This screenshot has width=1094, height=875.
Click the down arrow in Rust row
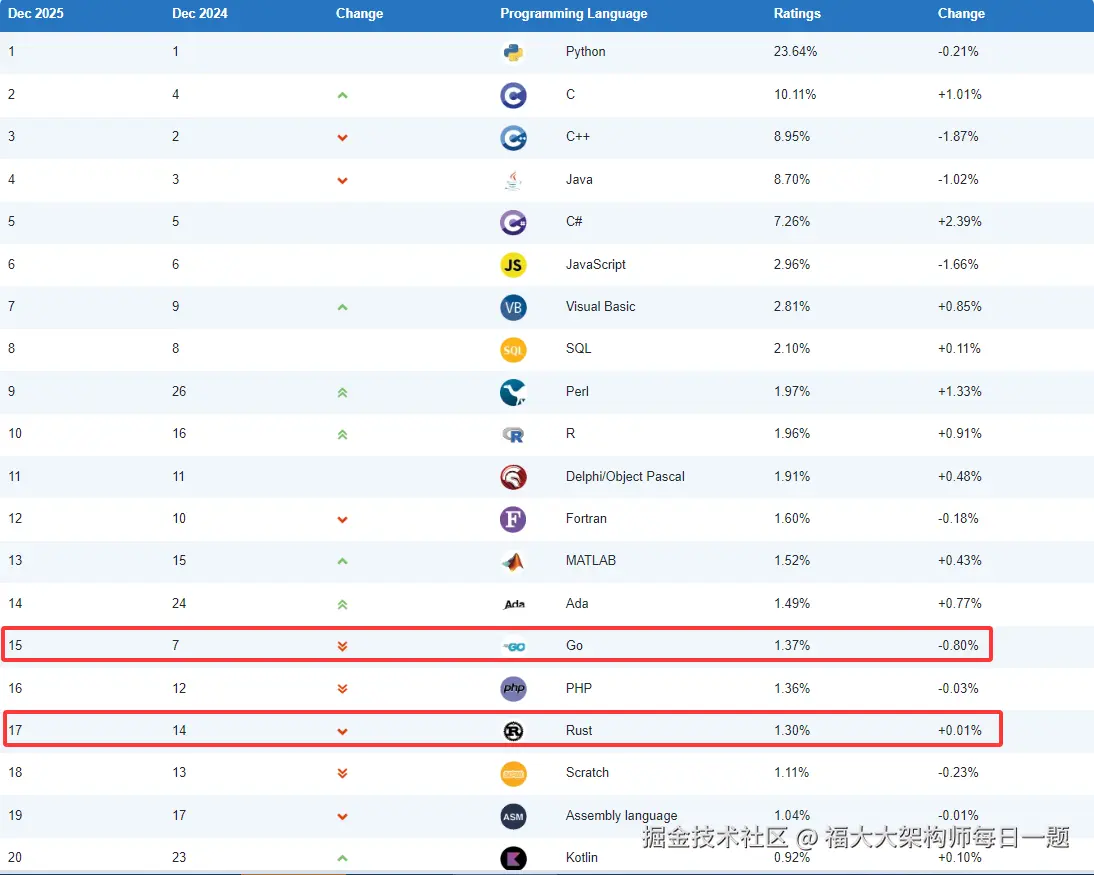point(342,732)
